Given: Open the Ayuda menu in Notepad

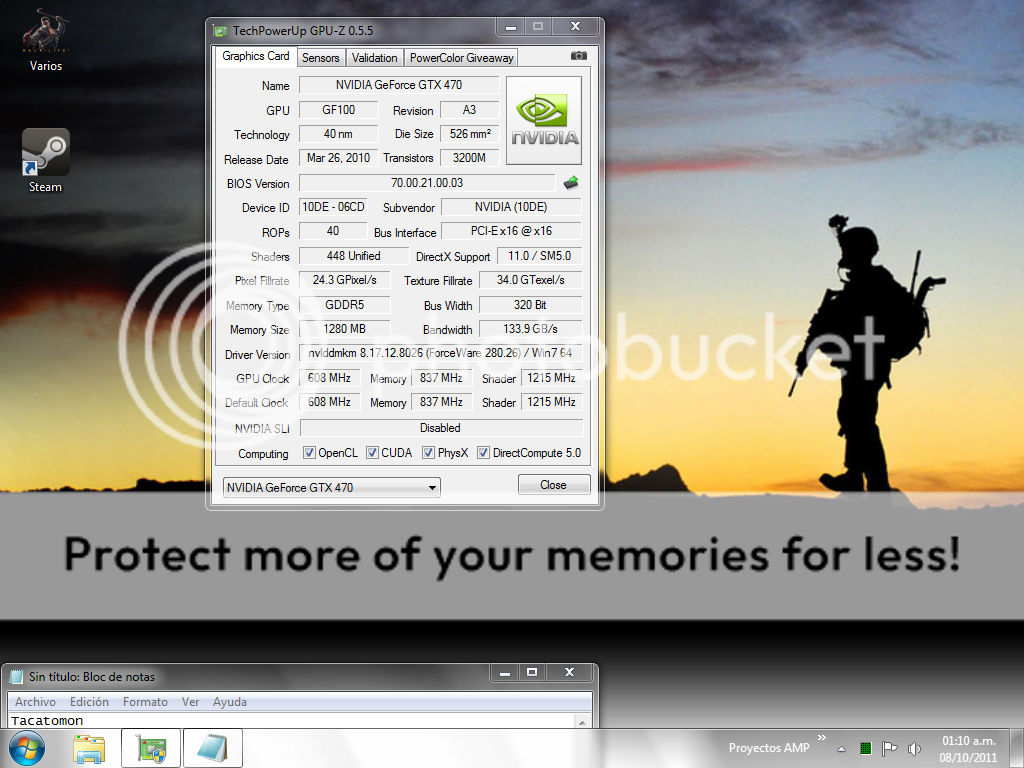Looking at the screenshot, I should coord(230,702).
